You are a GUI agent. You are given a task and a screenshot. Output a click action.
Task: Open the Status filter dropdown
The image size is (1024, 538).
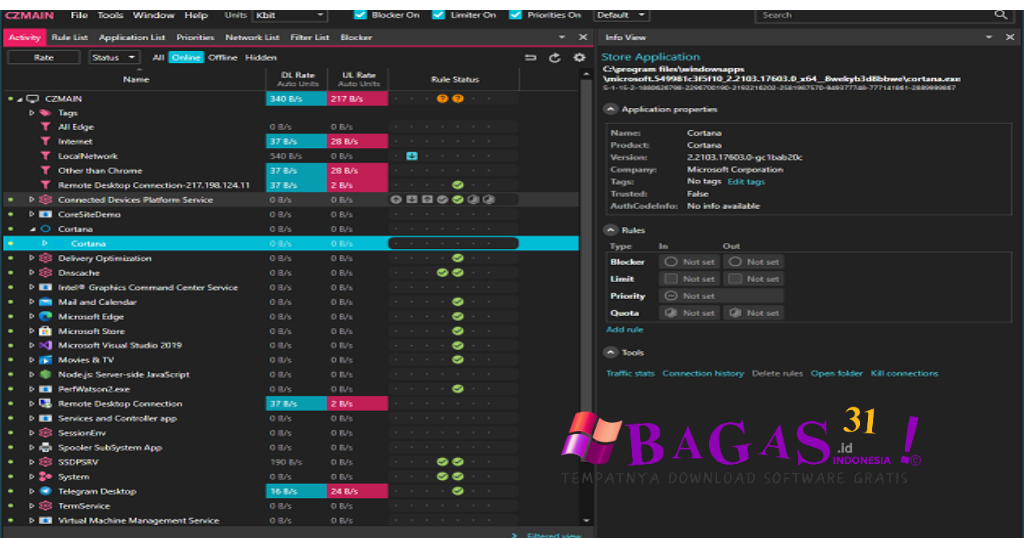[114, 57]
